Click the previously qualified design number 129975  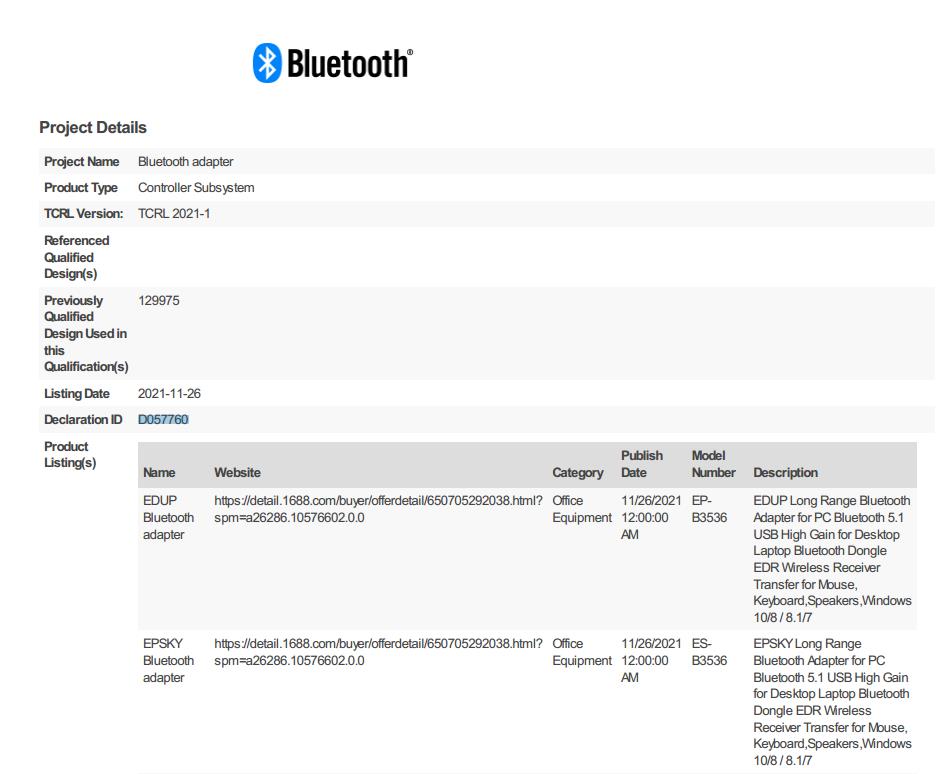tap(159, 300)
